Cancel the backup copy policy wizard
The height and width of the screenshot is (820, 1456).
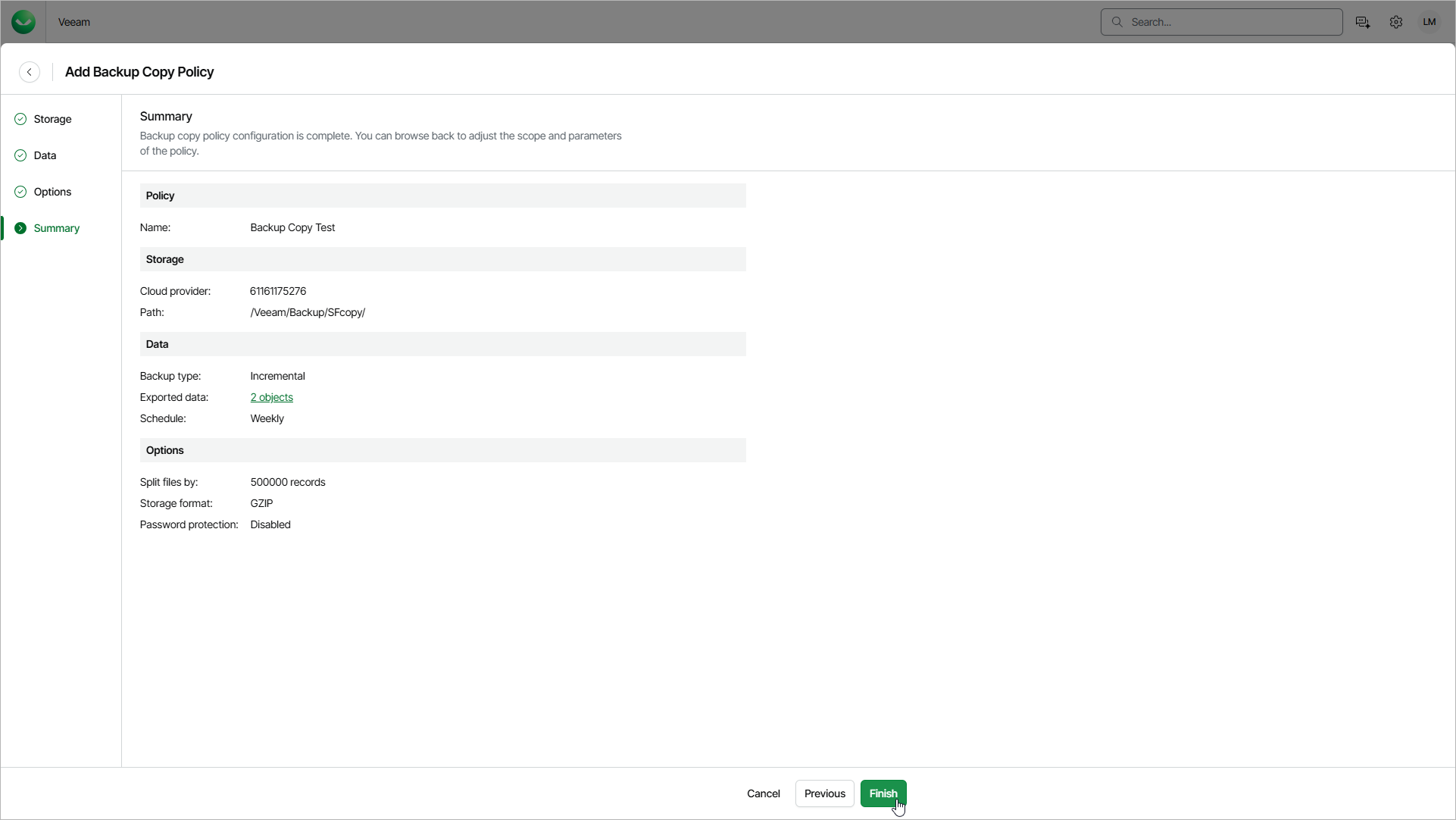click(x=764, y=793)
